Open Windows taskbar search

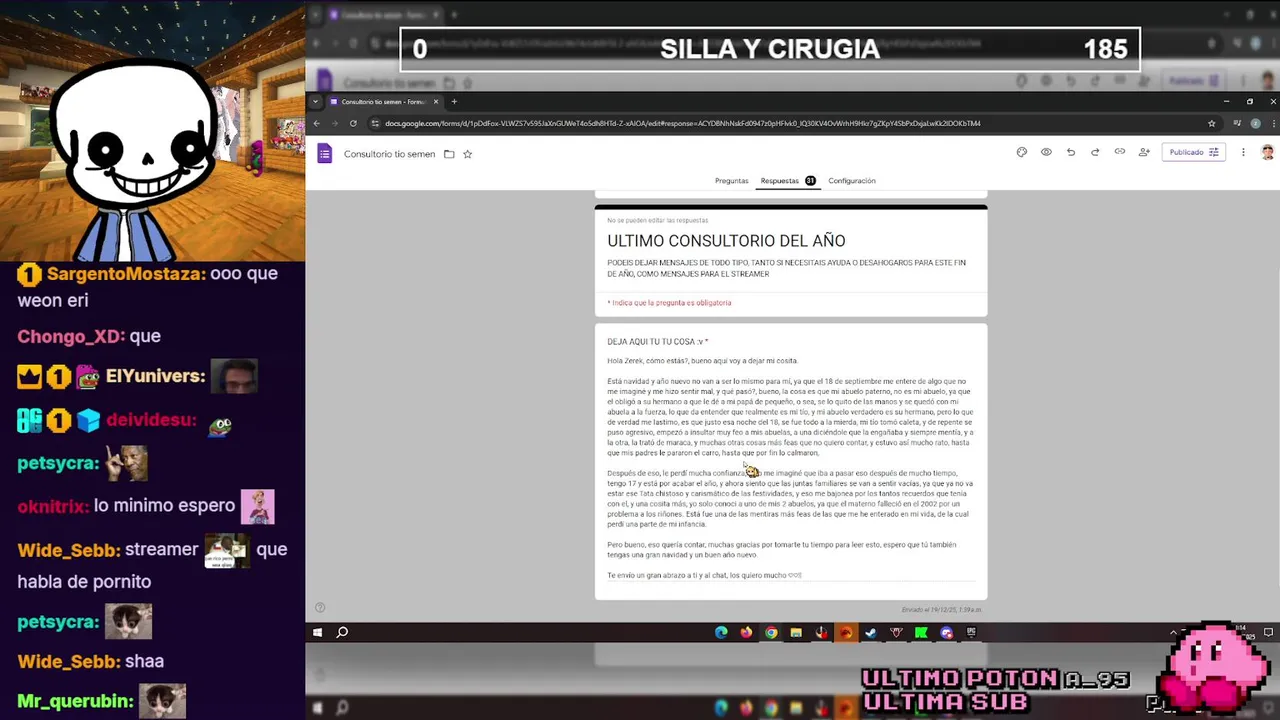[x=342, y=632]
